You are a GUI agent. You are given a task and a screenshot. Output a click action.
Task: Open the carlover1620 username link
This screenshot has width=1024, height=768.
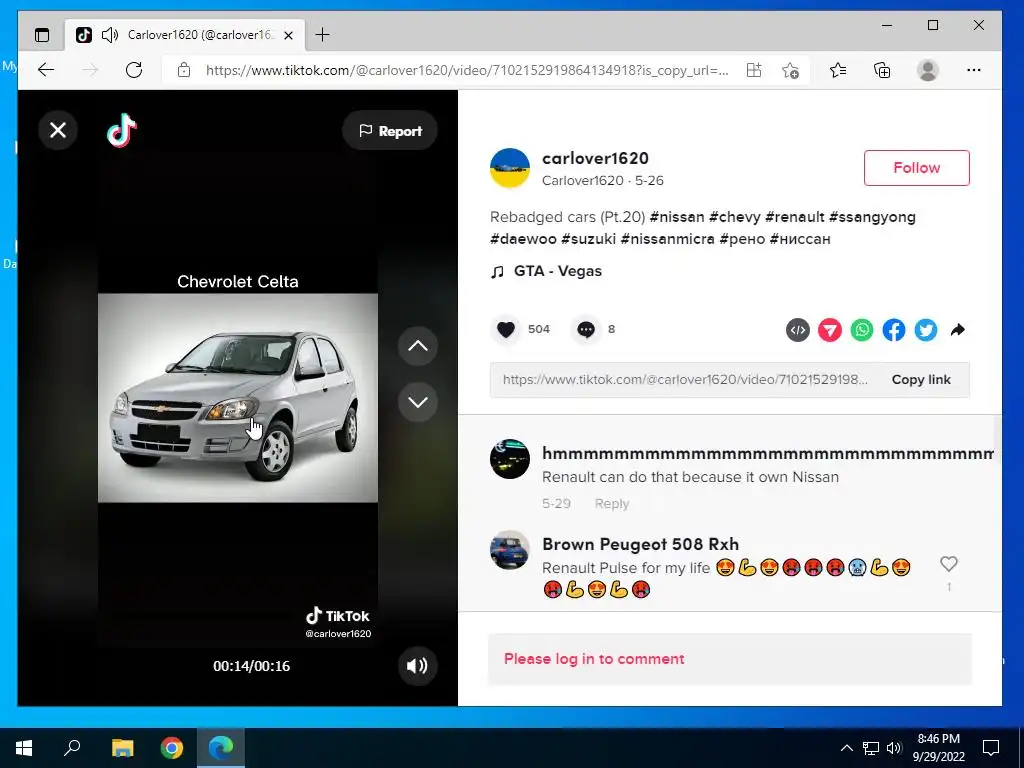[x=595, y=158]
